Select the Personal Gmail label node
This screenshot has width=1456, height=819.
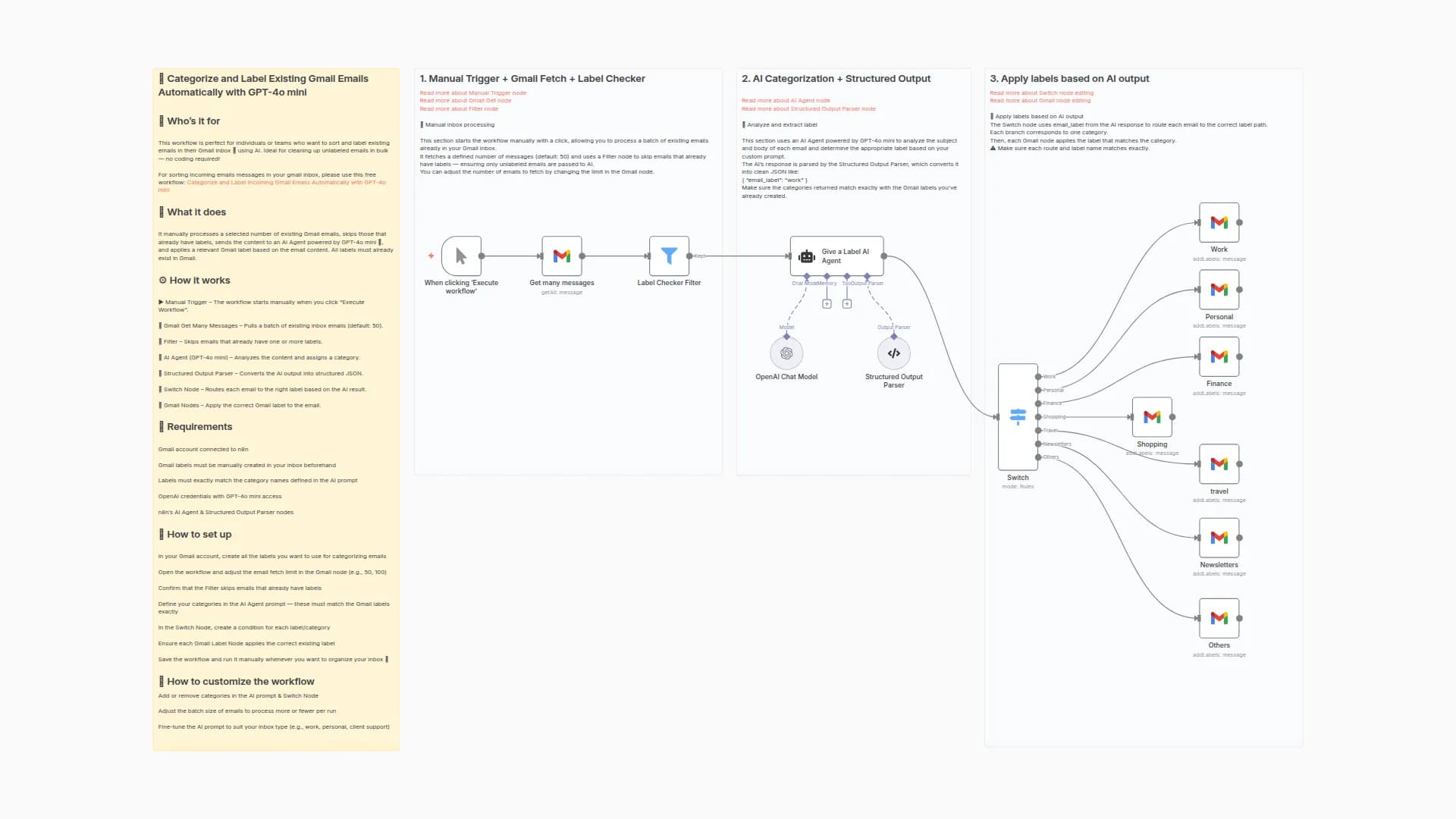(1219, 290)
